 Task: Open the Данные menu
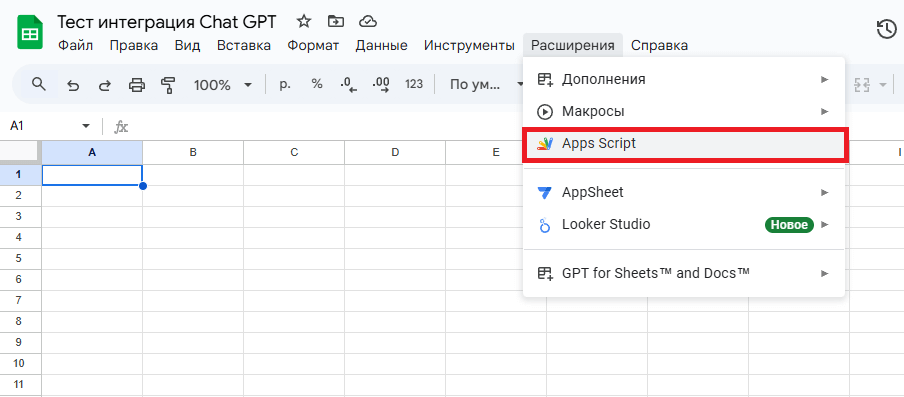coord(381,46)
